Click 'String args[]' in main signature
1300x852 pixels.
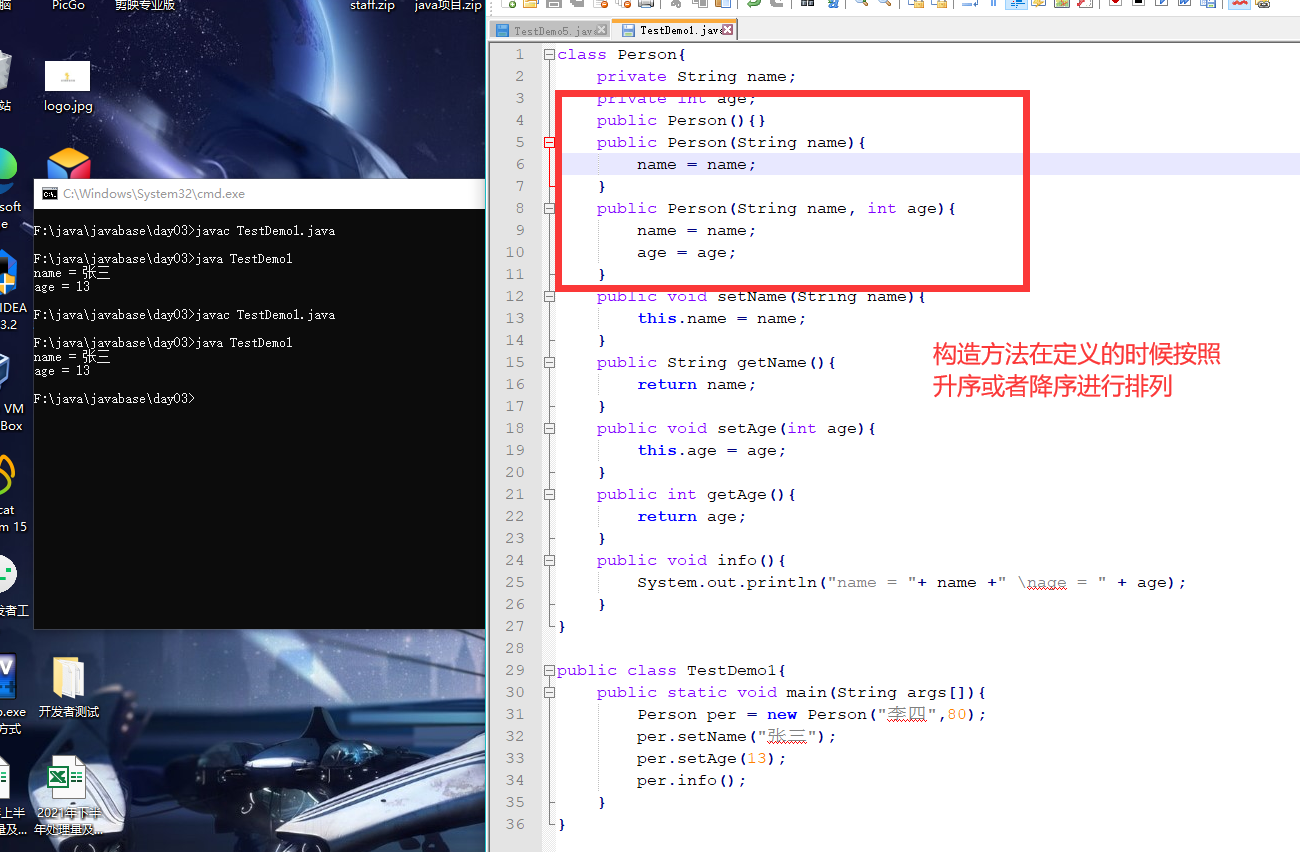901,692
